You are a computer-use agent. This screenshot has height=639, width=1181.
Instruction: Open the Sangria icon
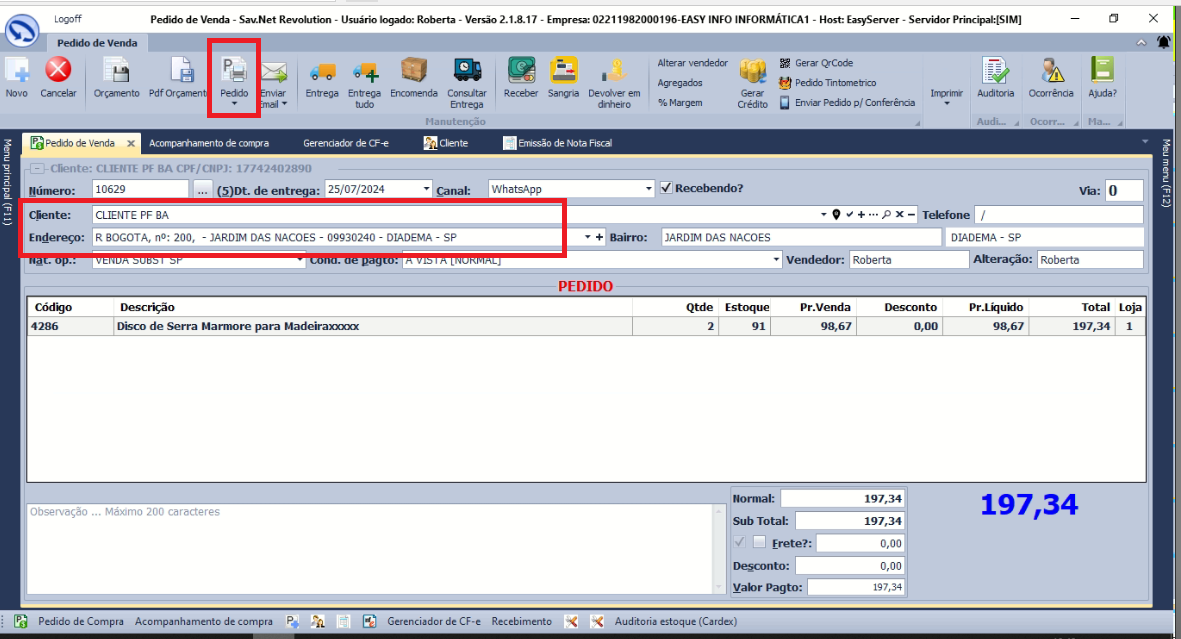[564, 72]
